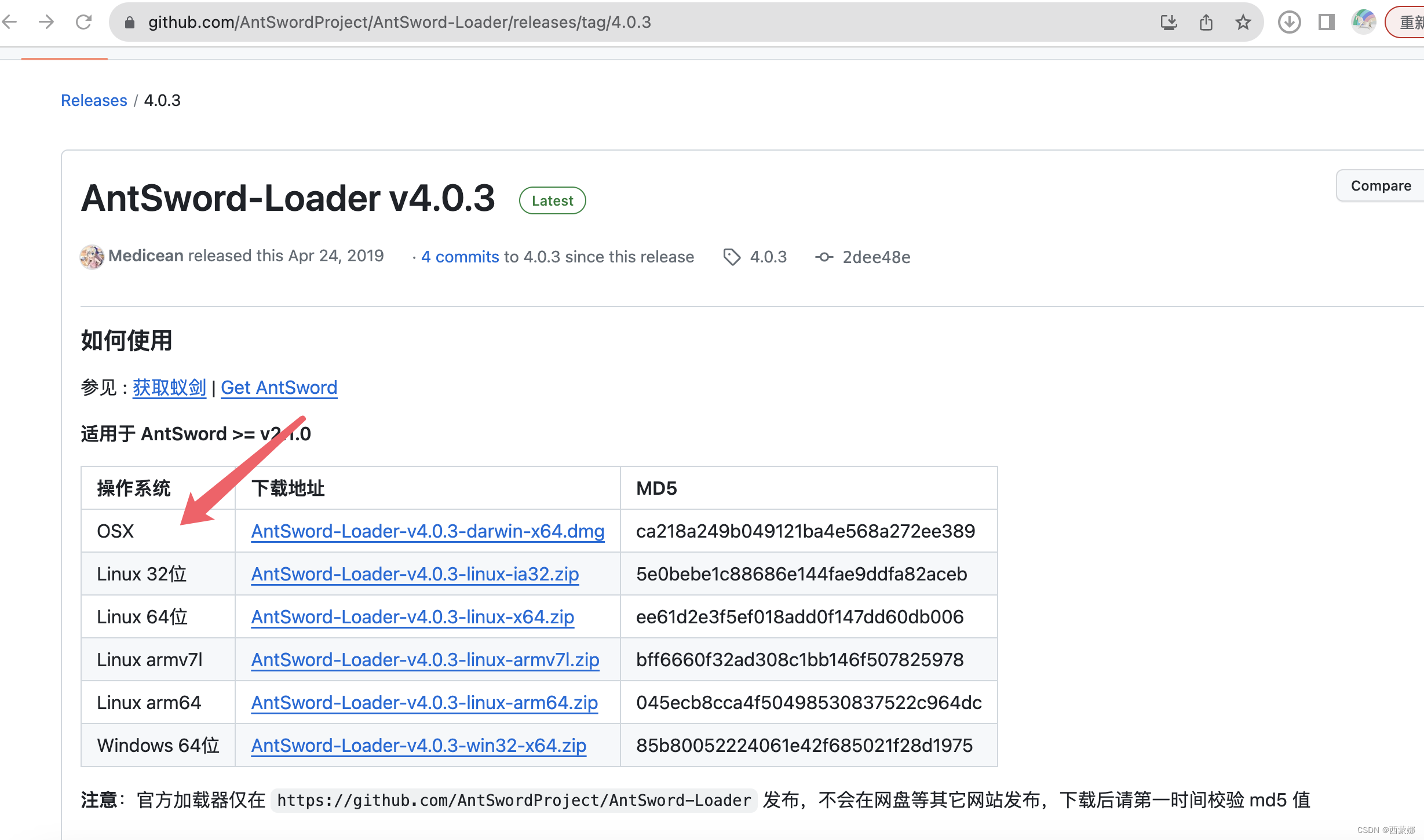
Task: Click MD5 value 5e0bebe1c88686e144fae9ddfa82aceb
Action: tap(801, 574)
